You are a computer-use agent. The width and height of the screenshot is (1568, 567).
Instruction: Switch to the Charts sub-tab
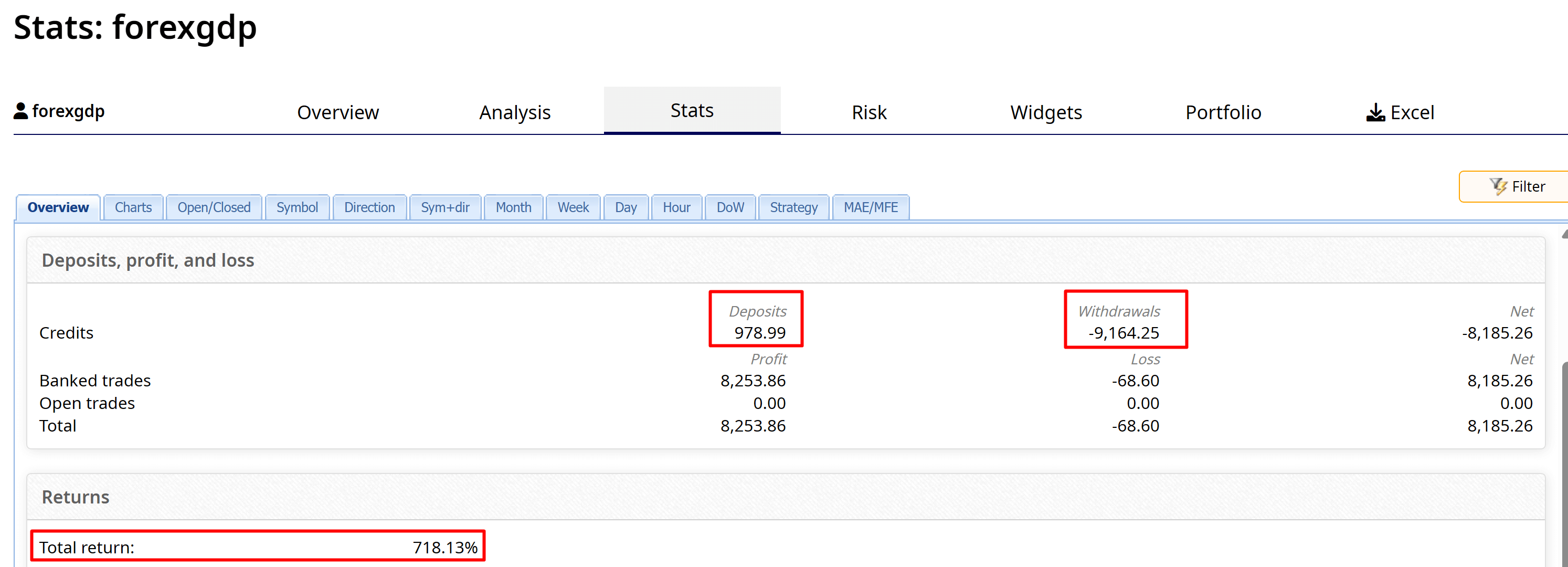click(133, 208)
